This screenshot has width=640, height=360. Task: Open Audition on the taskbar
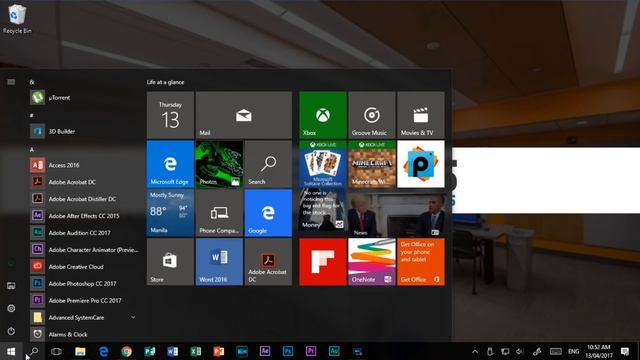334,351
